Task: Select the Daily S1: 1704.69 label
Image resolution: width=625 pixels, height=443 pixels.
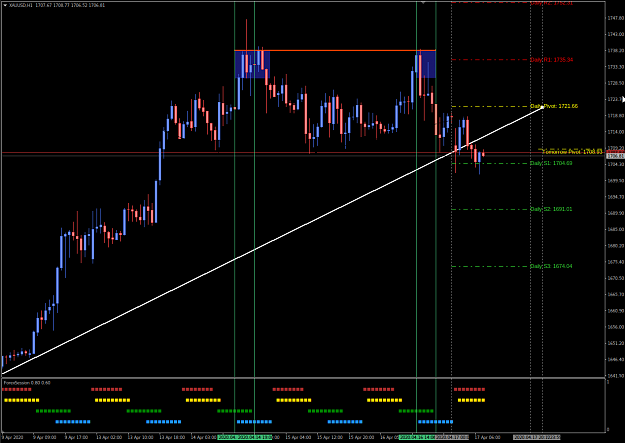Action: (551, 163)
